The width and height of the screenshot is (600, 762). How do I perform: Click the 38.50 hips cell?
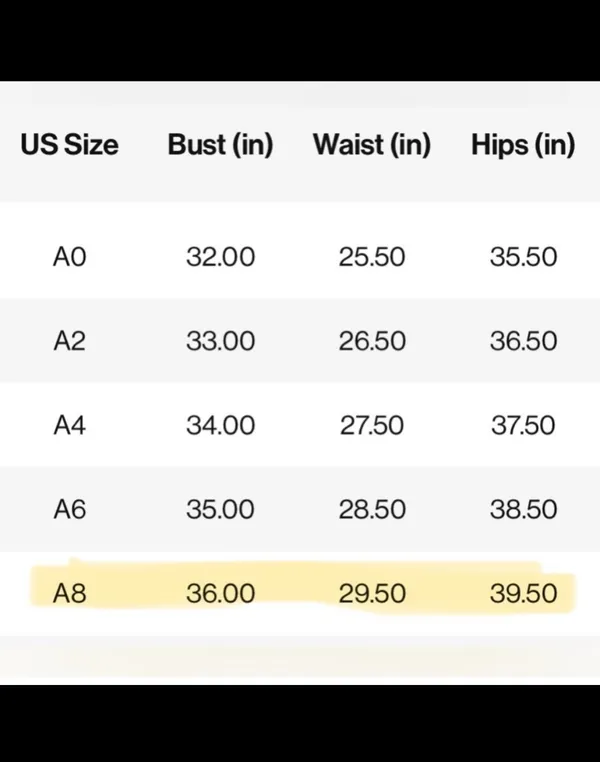click(523, 509)
